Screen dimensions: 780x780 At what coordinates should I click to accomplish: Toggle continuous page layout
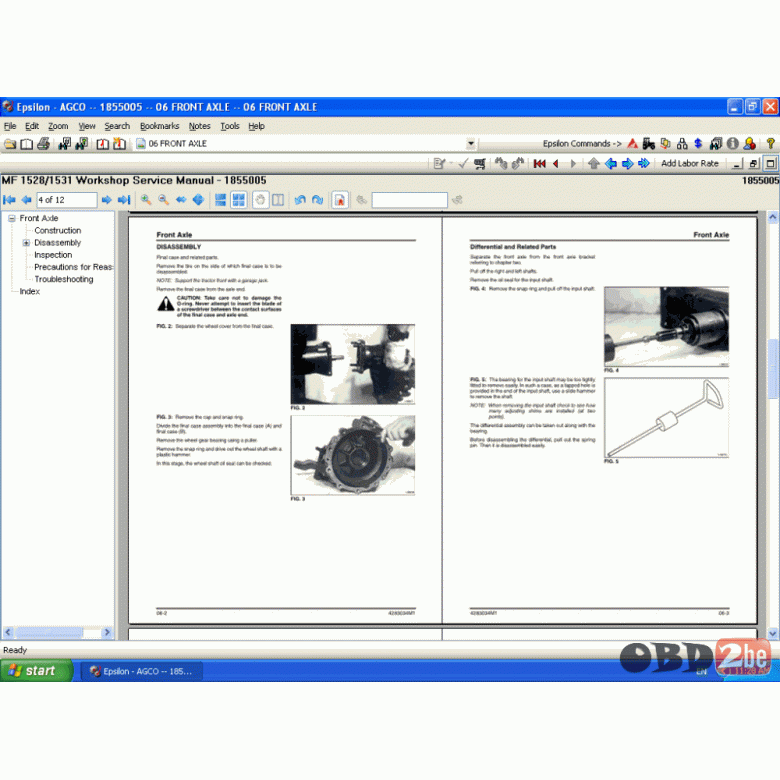point(220,200)
